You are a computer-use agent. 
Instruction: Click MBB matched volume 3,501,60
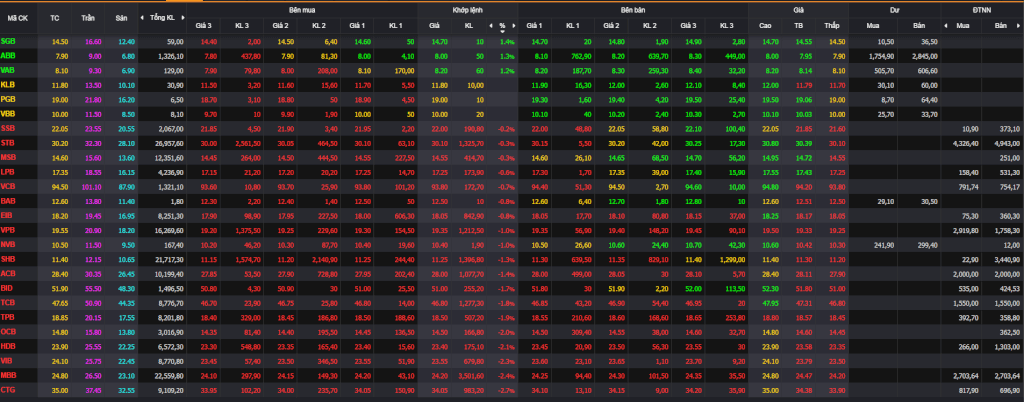coord(470,377)
